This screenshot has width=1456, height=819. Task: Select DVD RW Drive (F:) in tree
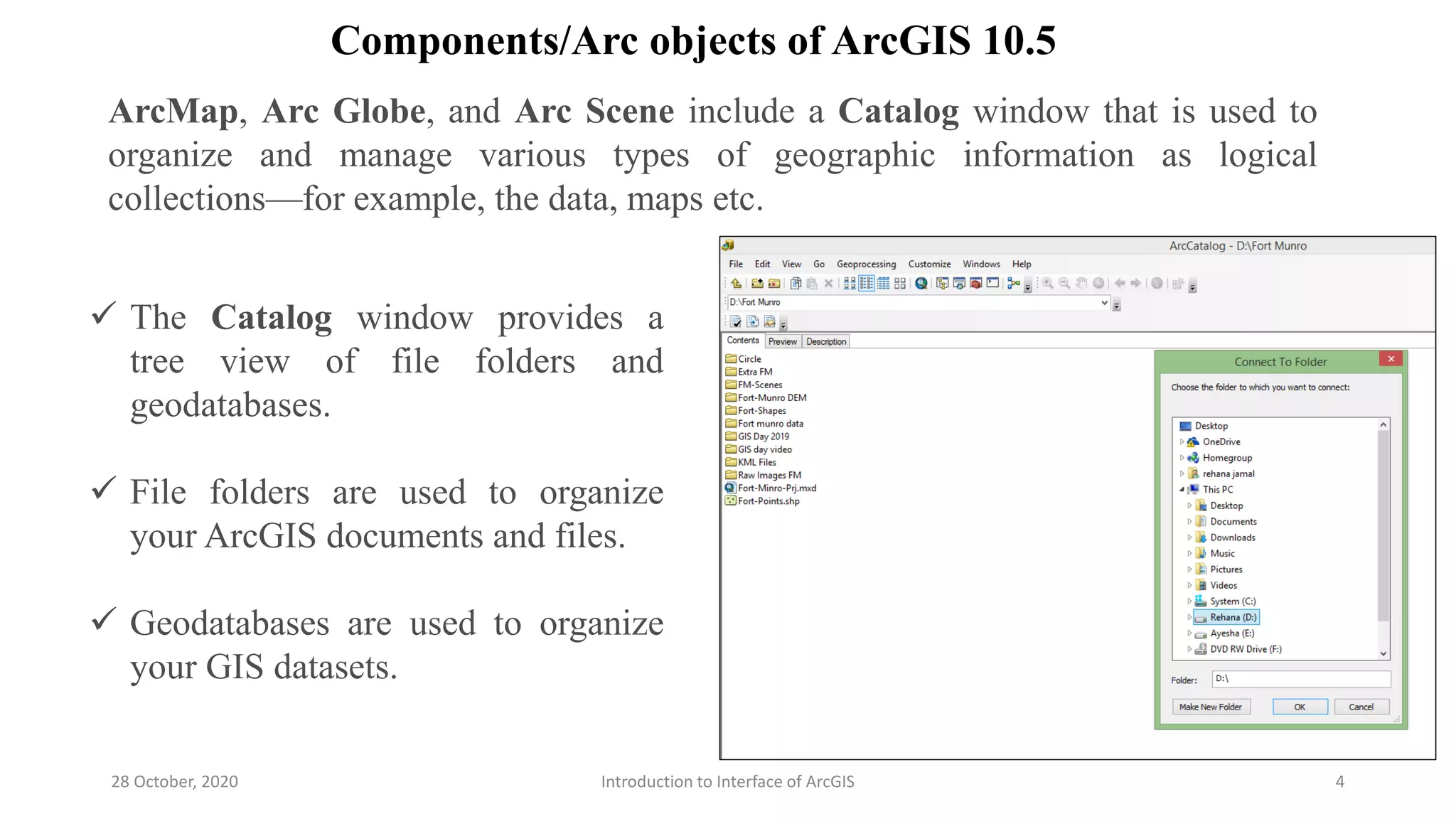coord(1238,650)
